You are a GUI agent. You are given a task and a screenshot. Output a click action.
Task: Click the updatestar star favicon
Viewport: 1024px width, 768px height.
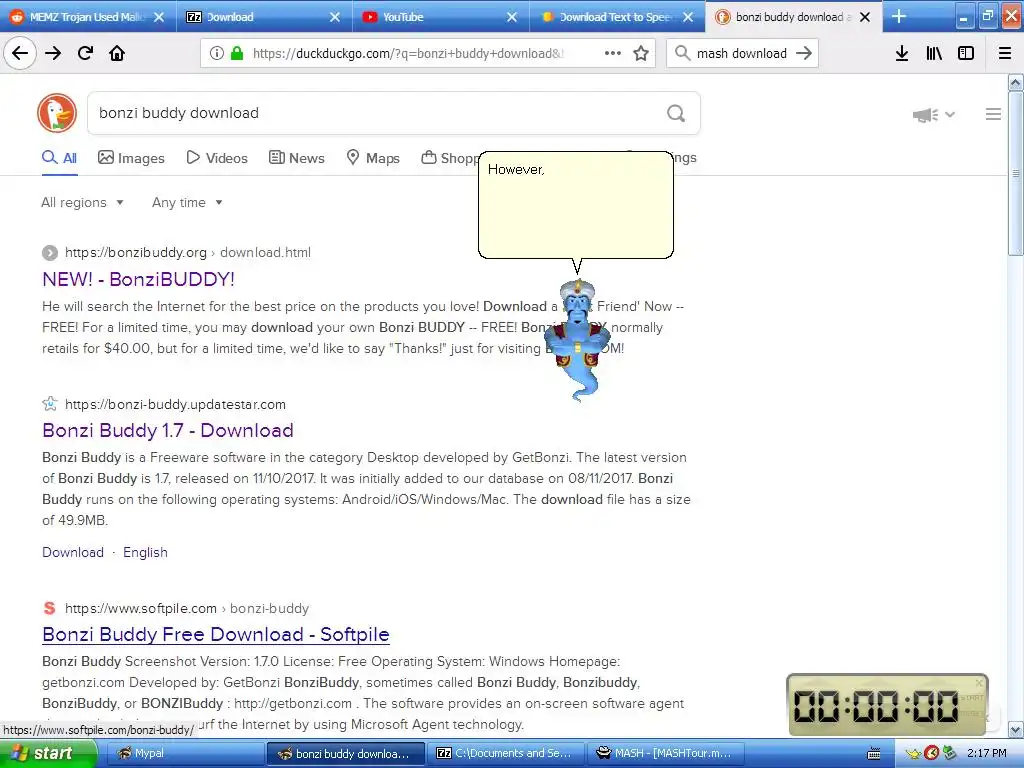pos(50,404)
